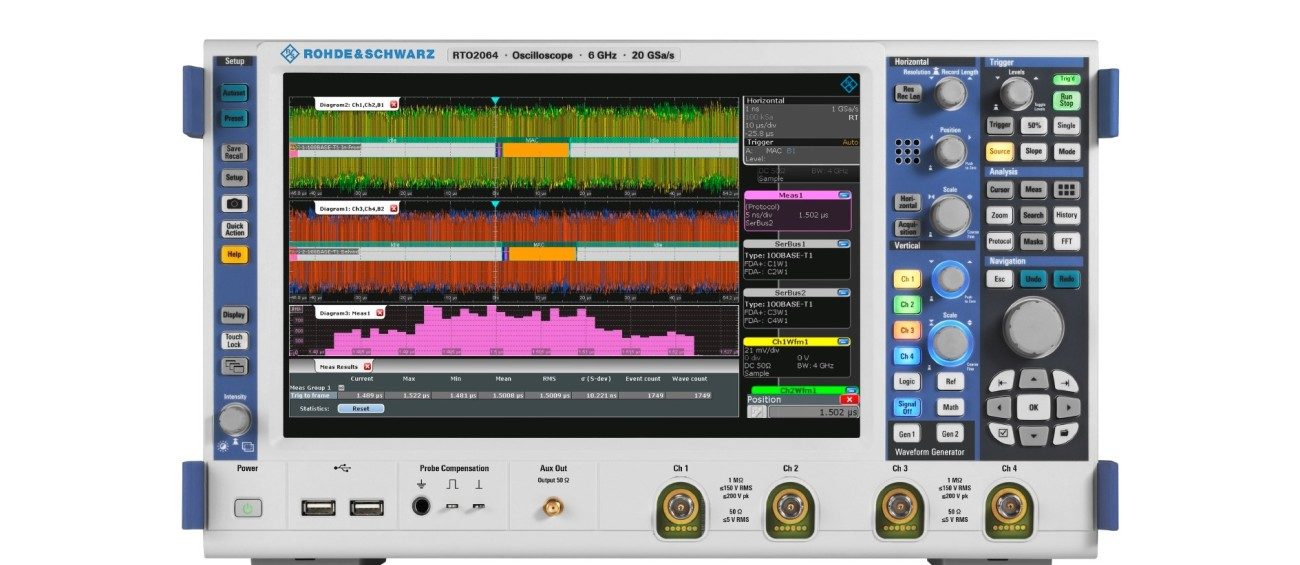Click the Esc navigation key
Image resolution: width=1300 pixels, height=565 pixels.
(1000, 279)
